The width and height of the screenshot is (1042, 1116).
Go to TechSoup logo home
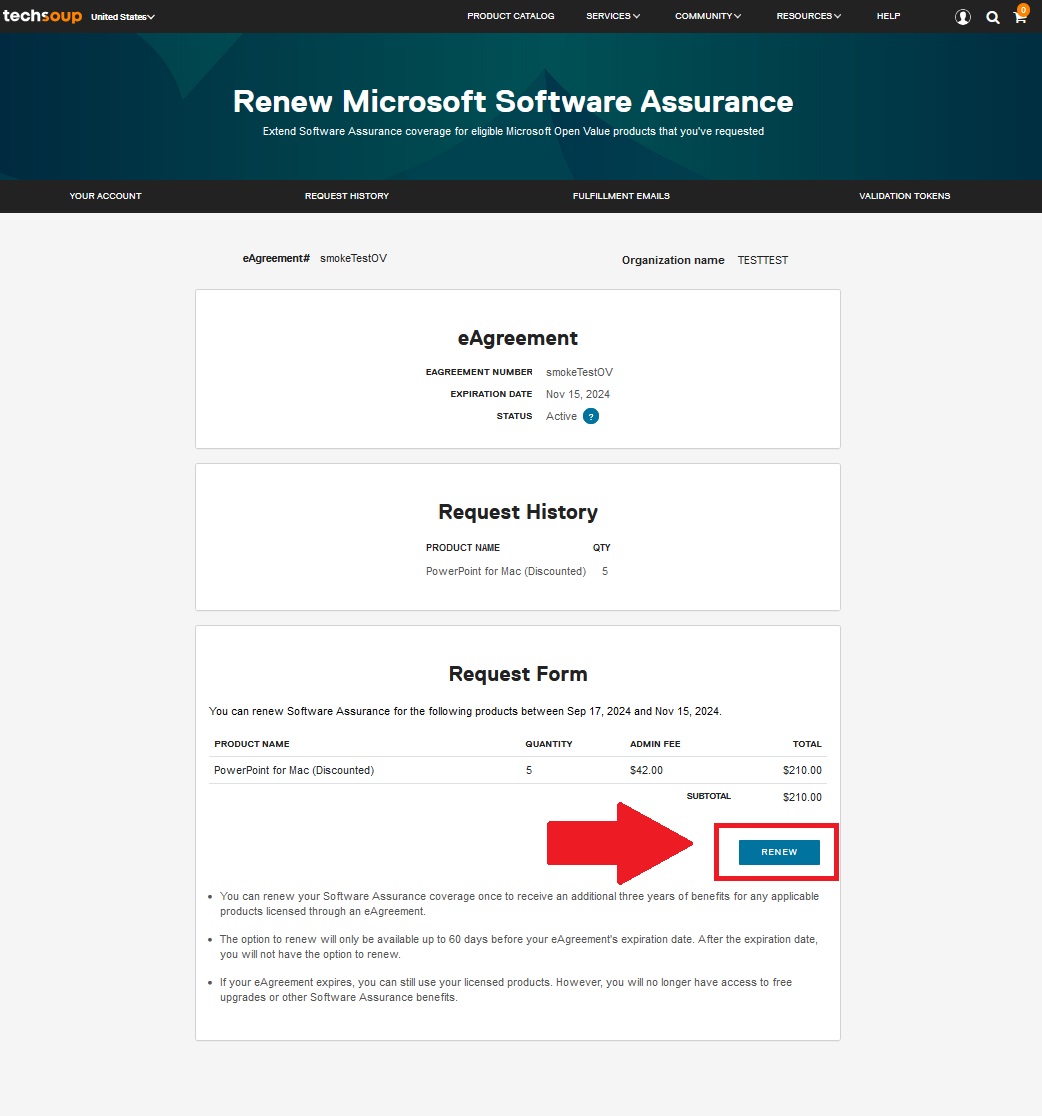[x=42, y=16]
